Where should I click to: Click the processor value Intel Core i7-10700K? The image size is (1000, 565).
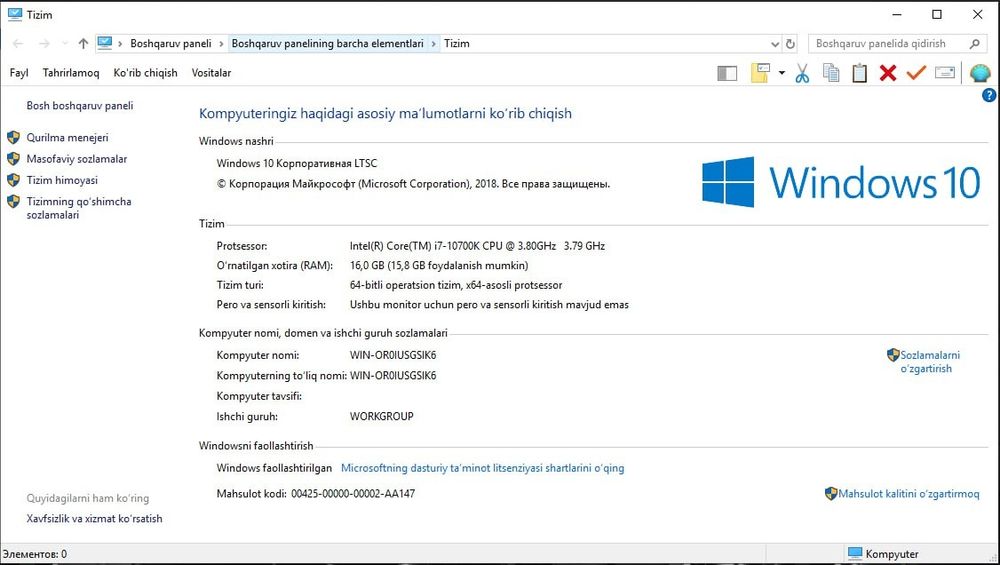point(477,246)
